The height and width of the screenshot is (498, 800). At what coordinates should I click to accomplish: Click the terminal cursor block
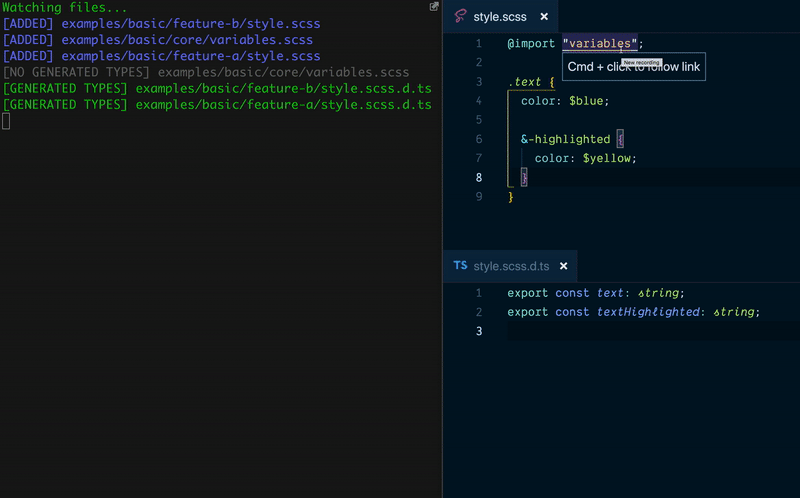(x=6, y=121)
